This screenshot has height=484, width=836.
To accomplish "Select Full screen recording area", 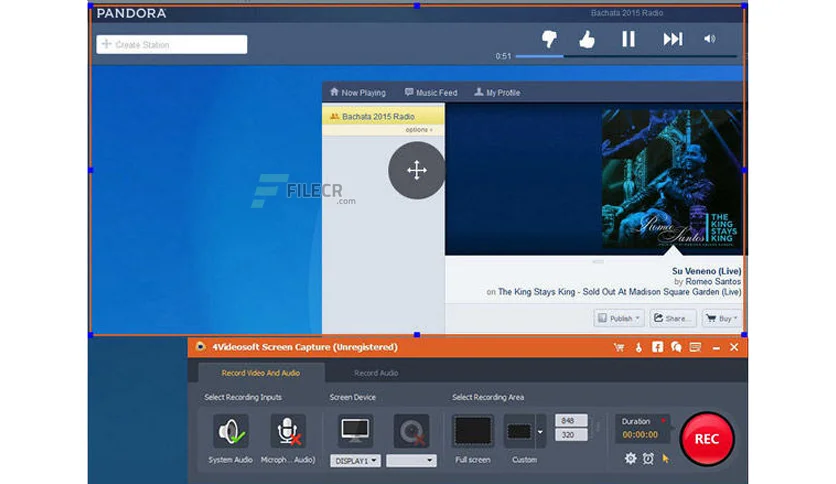I will click(472, 431).
